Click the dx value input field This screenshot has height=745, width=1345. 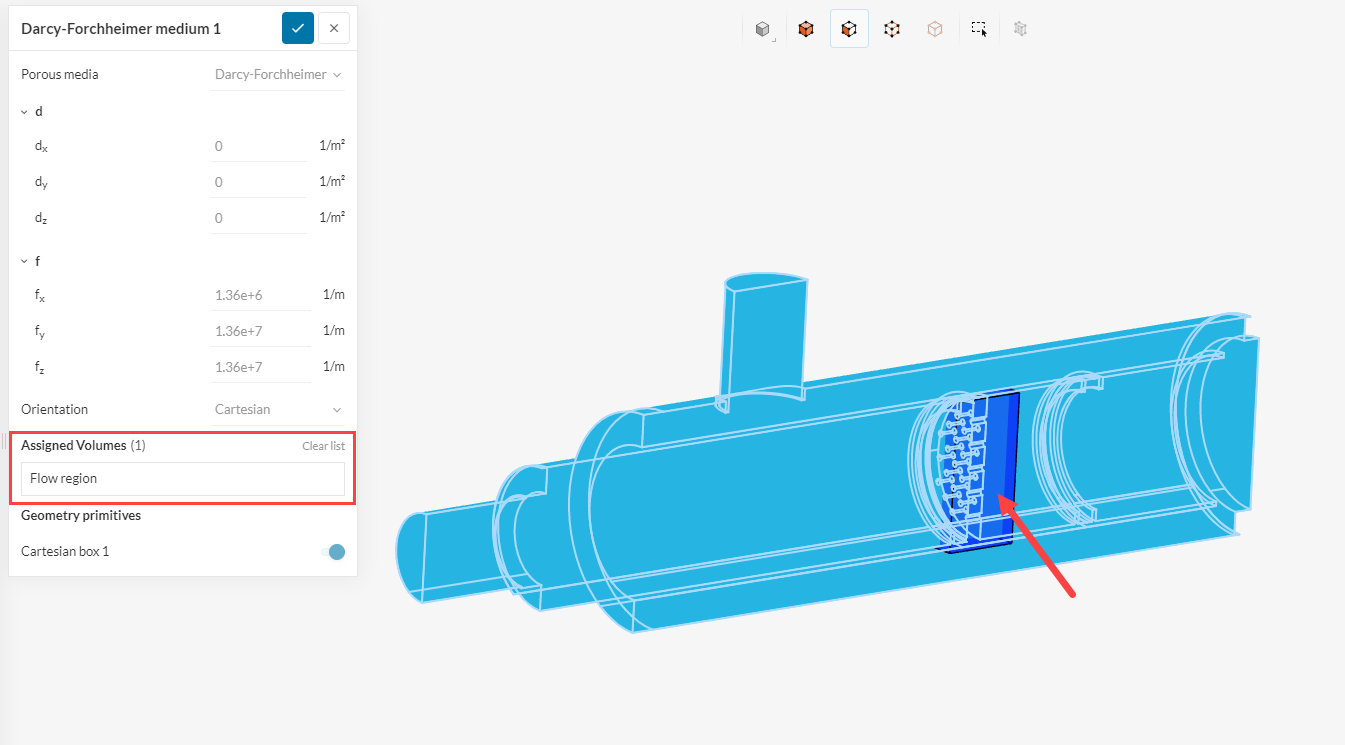coord(258,146)
